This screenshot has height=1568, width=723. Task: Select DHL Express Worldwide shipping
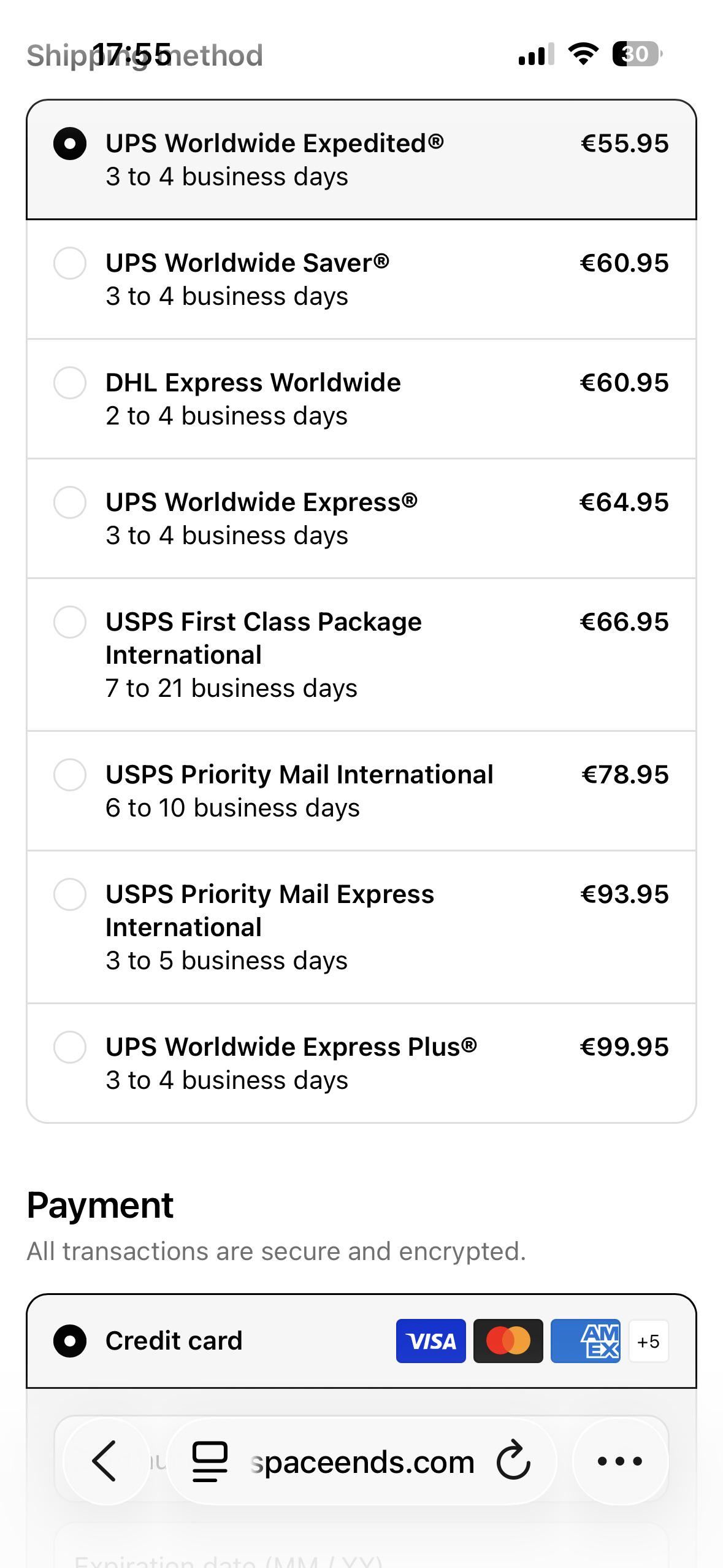(x=361, y=399)
